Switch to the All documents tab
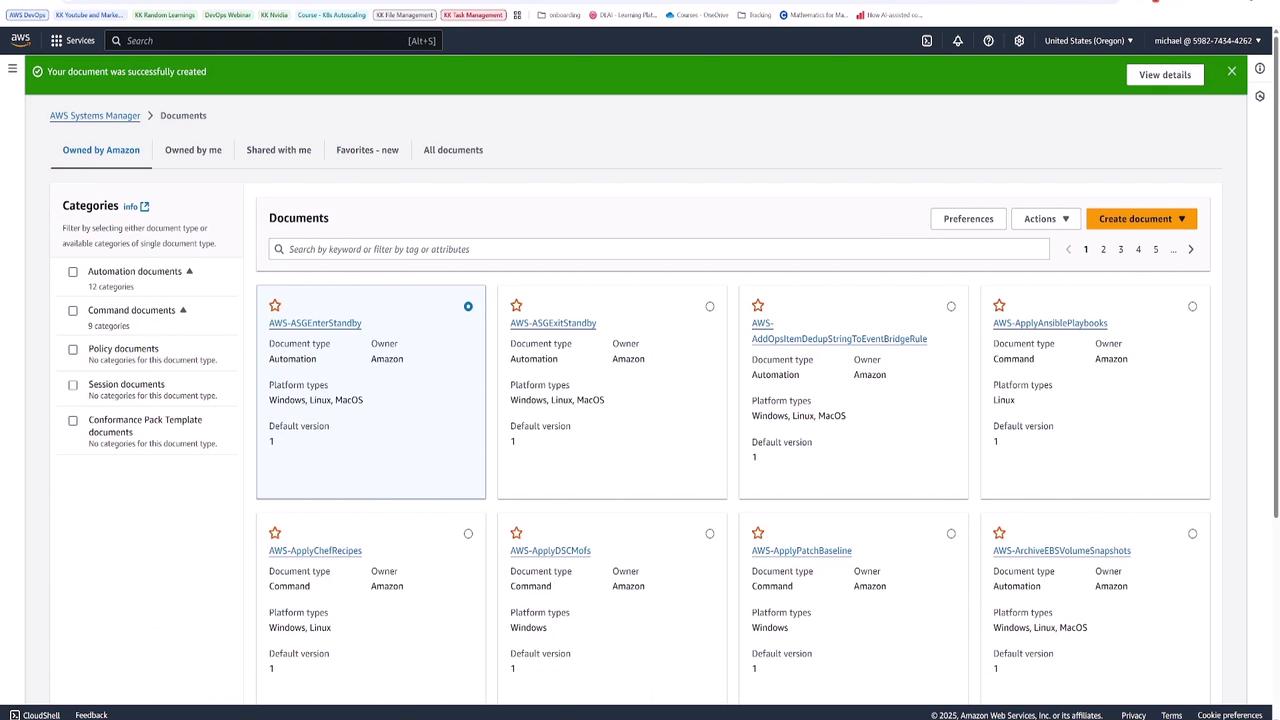Screen dimensions: 1280x720 click(453, 150)
